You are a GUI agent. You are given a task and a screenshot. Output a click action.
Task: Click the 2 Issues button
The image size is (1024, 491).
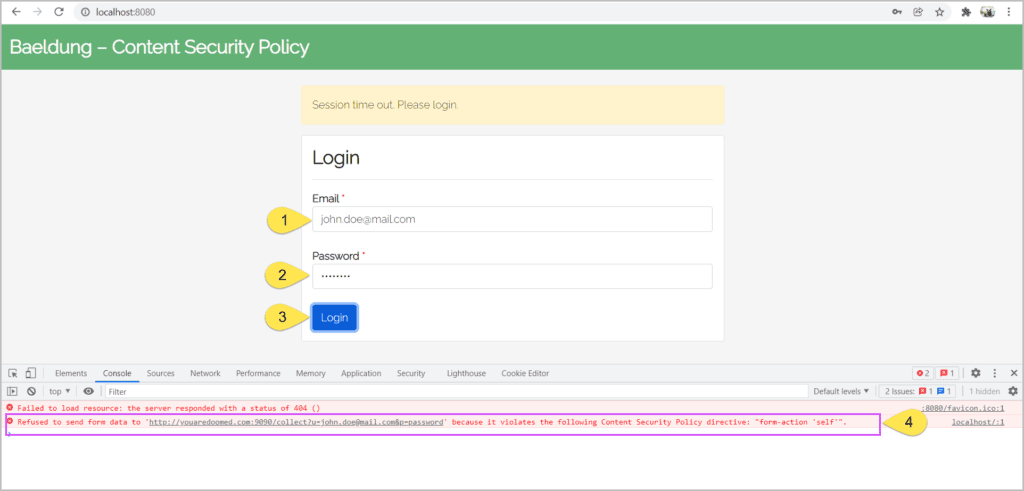coord(918,391)
